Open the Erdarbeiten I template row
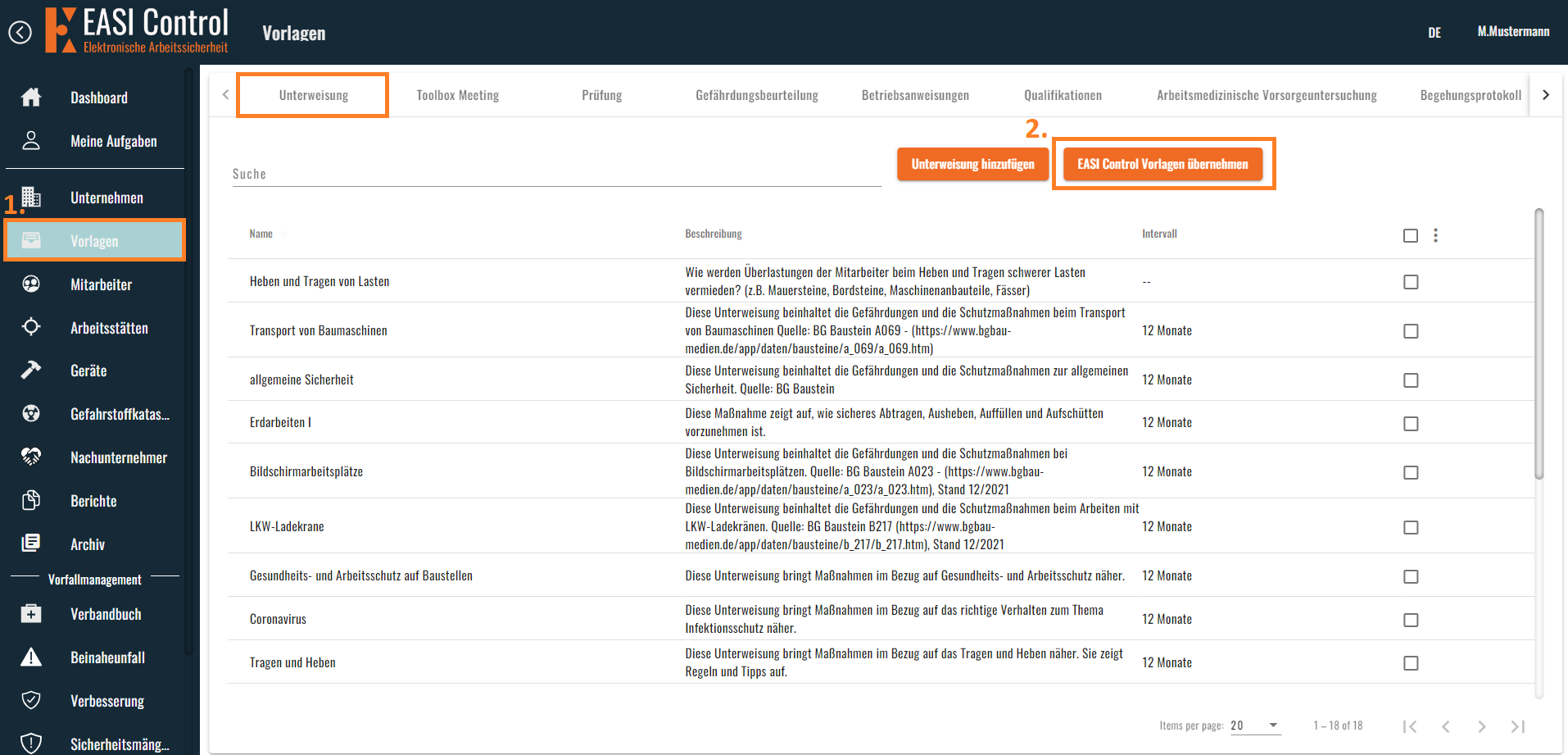The image size is (1568, 755). 881,422
